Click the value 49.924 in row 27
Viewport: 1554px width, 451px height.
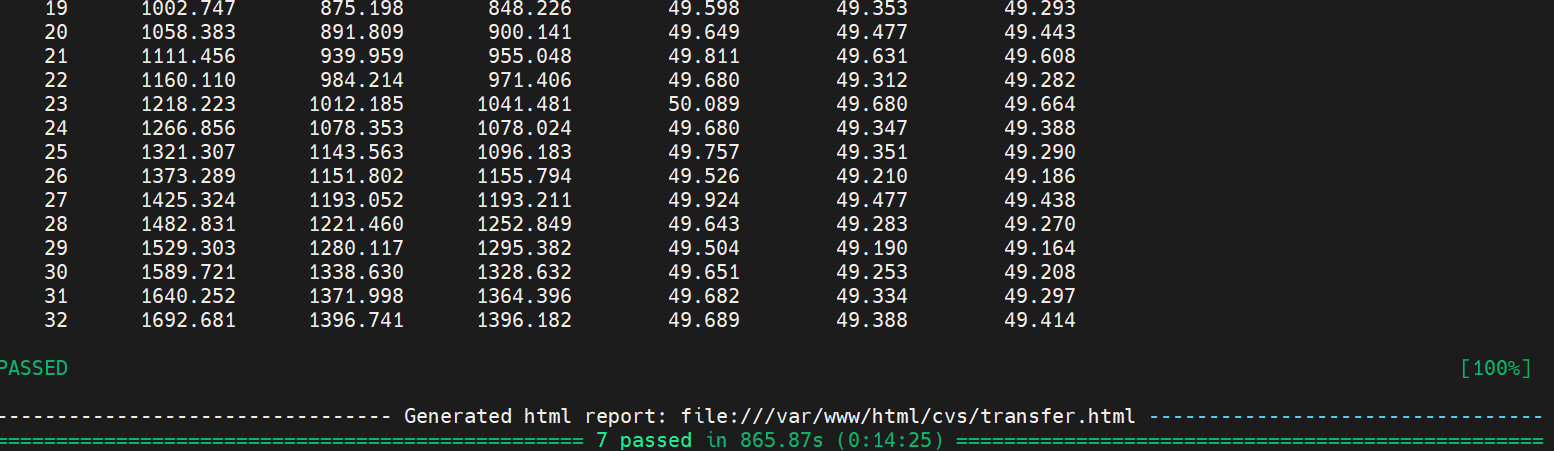[704, 200]
